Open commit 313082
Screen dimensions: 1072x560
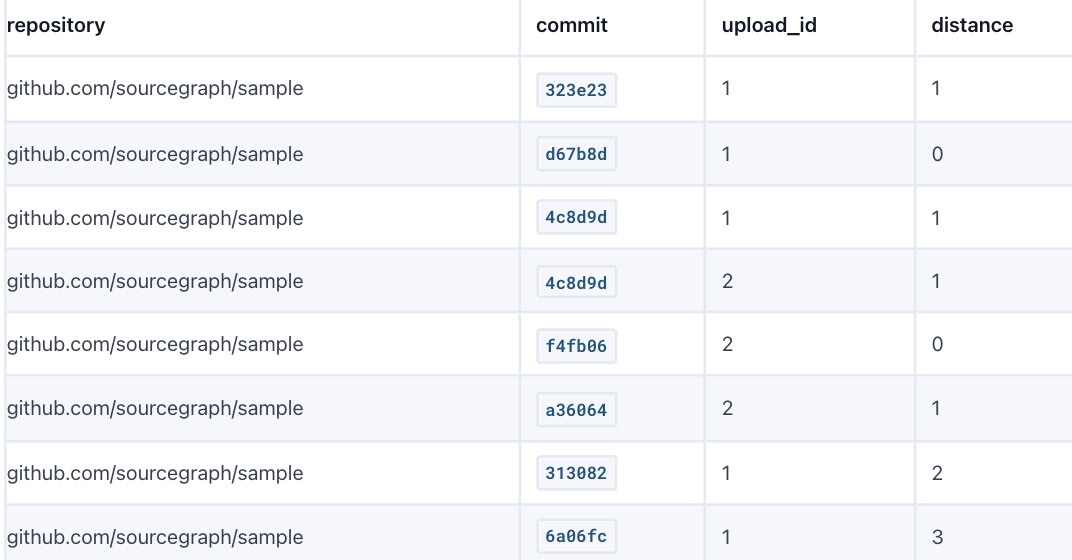[576, 473]
